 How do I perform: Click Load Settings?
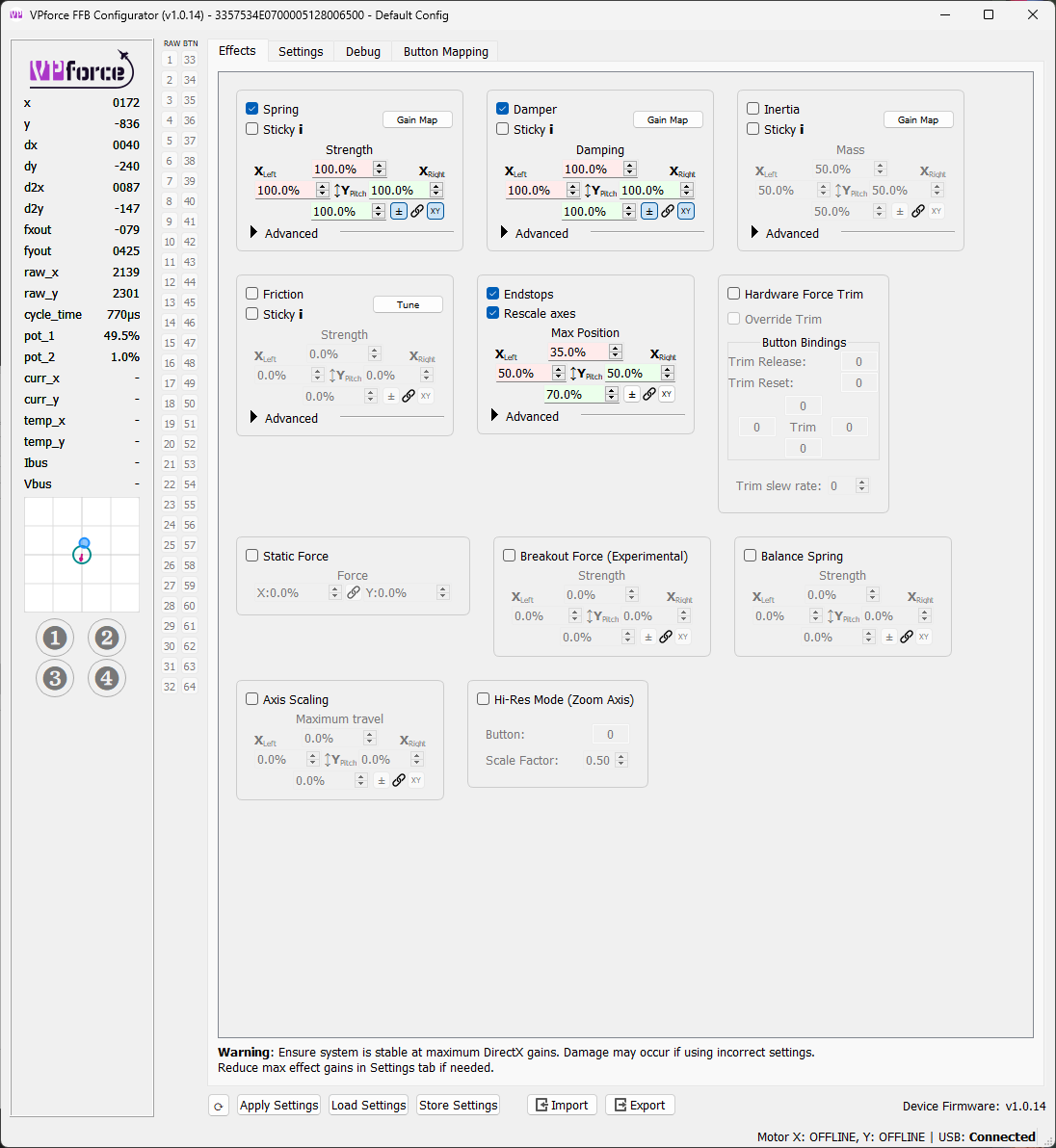click(369, 1106)
